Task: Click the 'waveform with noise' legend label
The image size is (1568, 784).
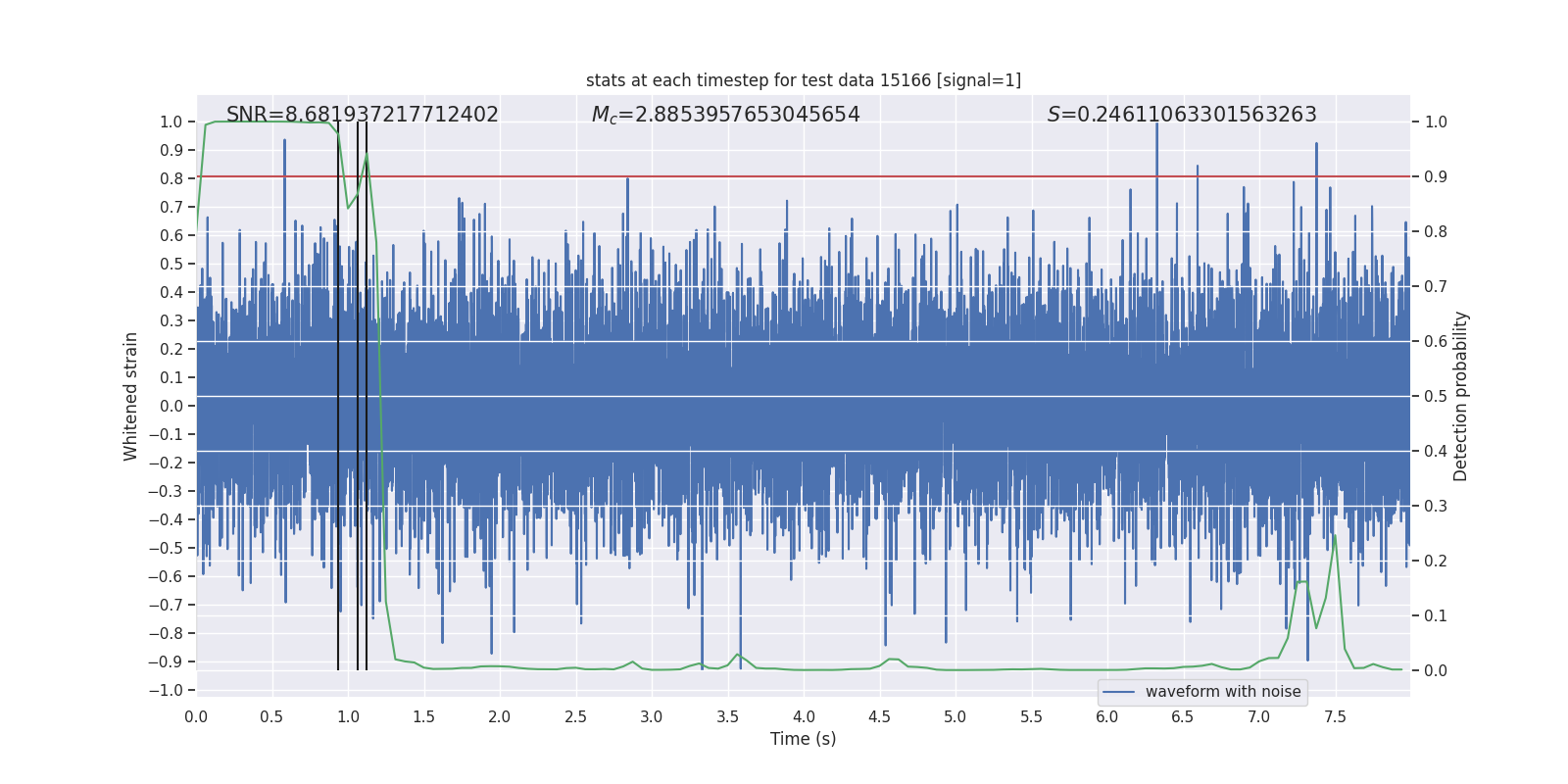Action: click(1222, 692)
